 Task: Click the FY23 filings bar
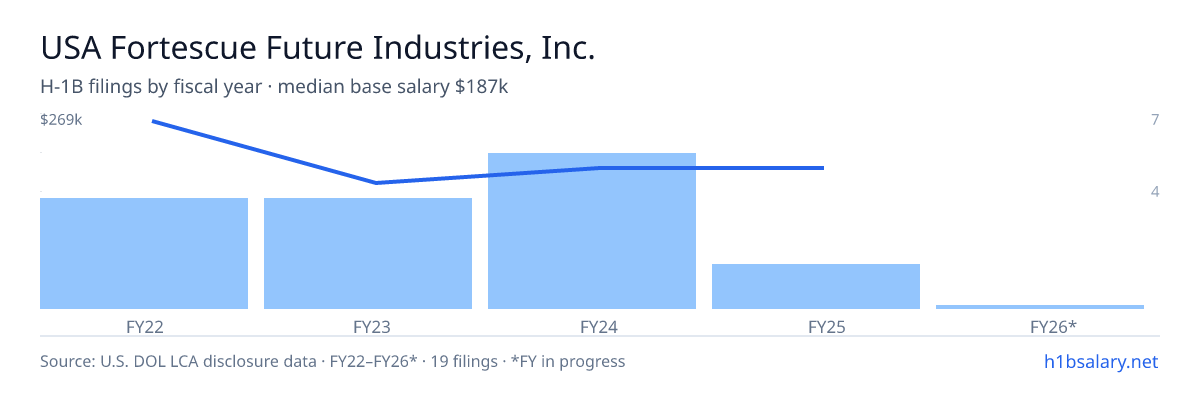[368, 253]
